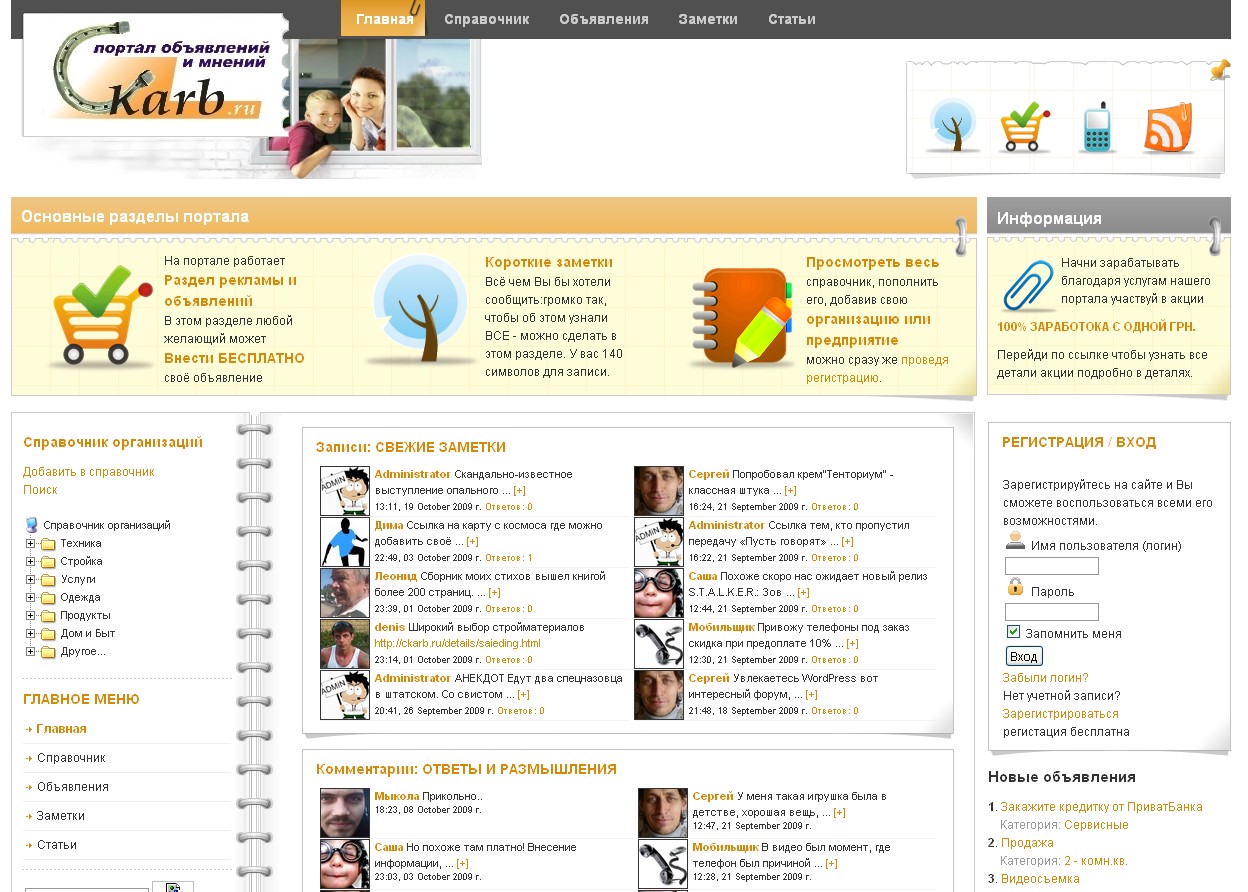This screenshot has height=892, width=1248.
Task: Expand the Услуги tree node
Action: [x=31, y=580]
